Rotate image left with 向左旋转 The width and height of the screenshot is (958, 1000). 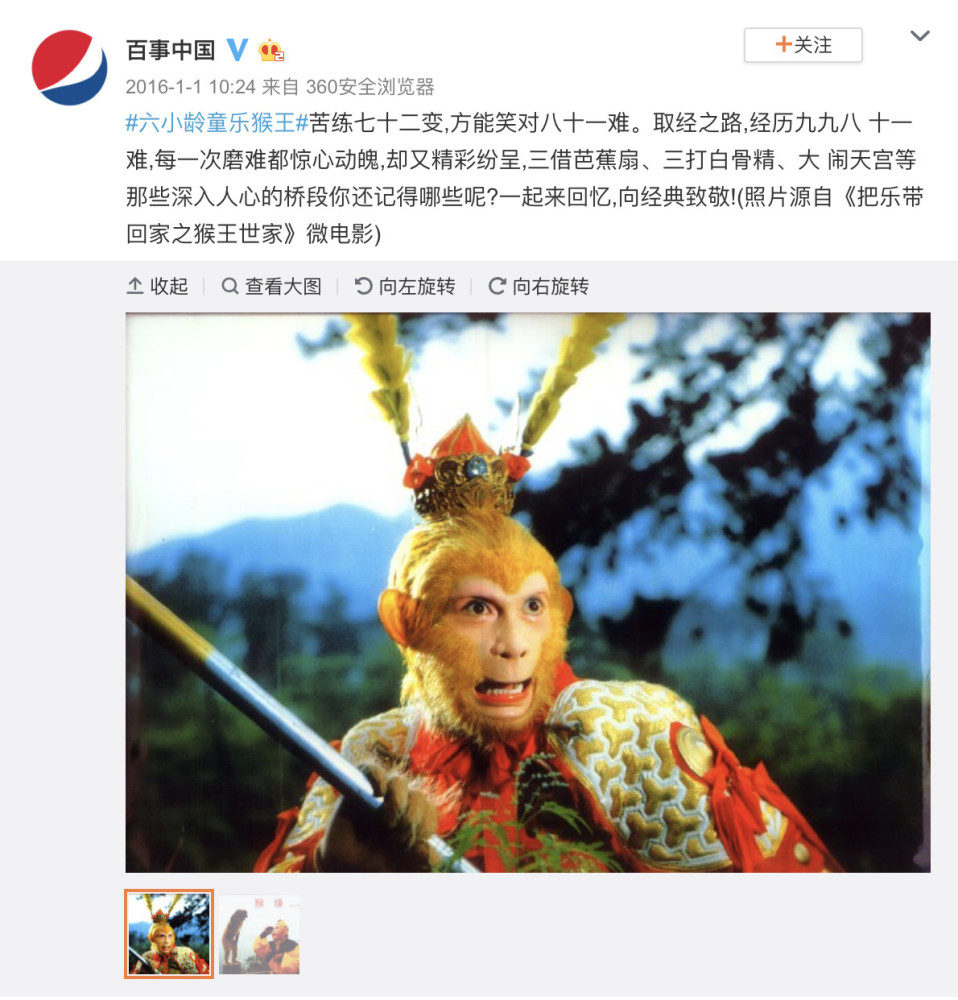pyautogui.click(x=404, y=286)
